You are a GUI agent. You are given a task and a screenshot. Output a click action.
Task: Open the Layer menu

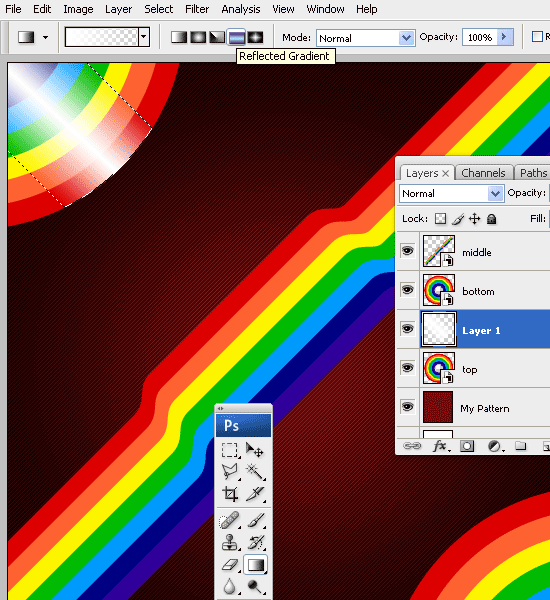click(119, 9)
